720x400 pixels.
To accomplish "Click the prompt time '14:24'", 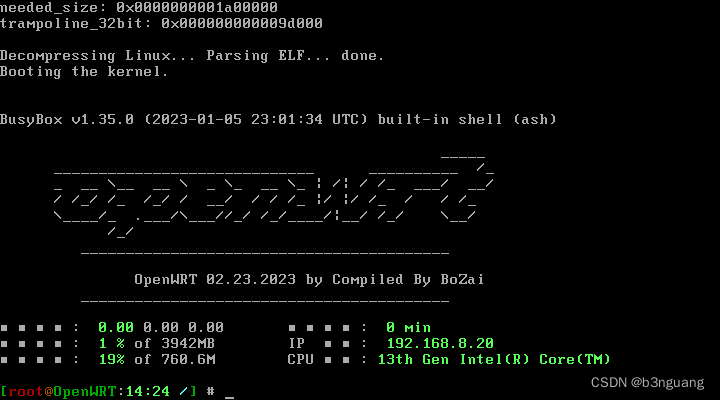I will coord(148,392).
